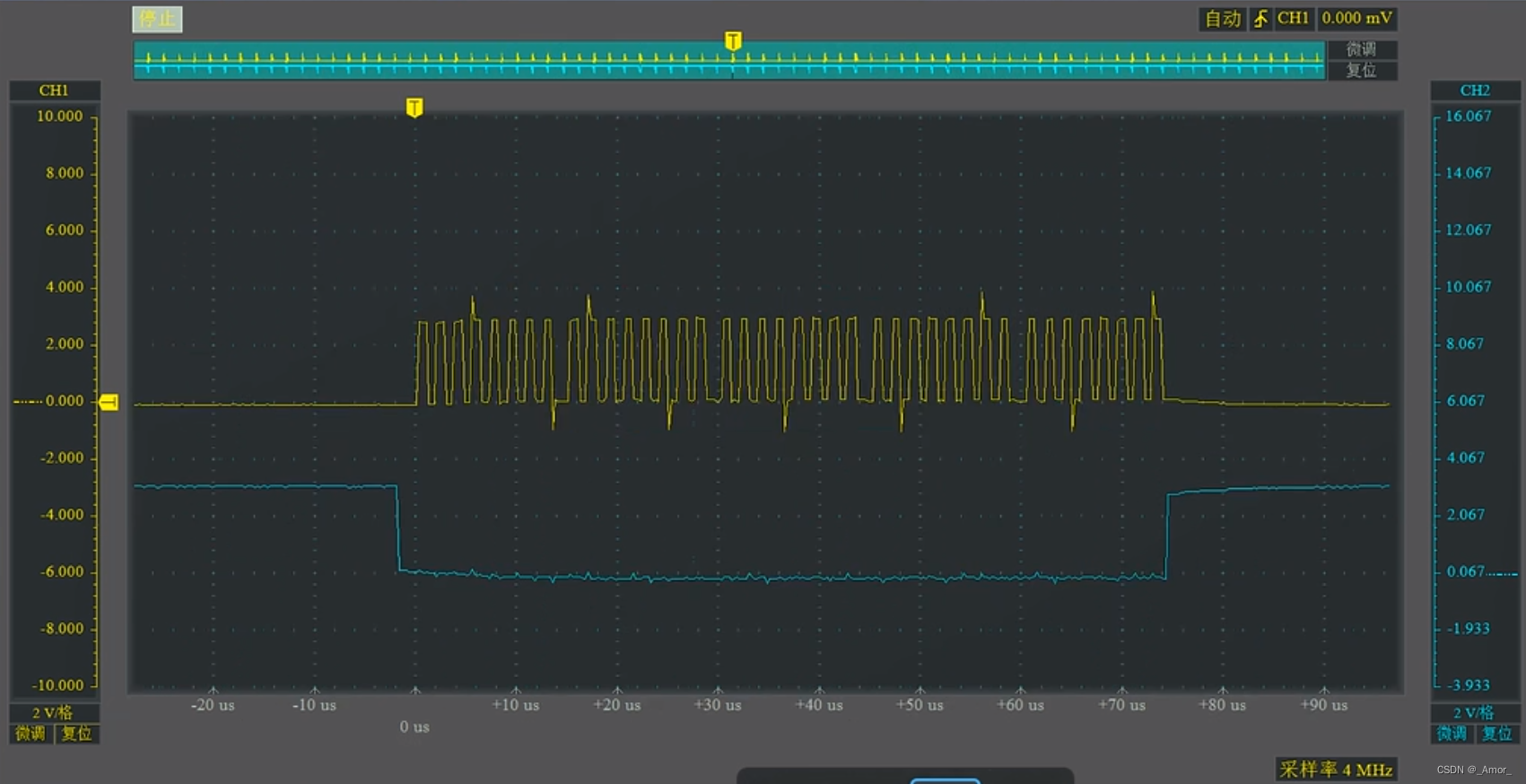
Task: Click 微调 beside the overview strip
Action: [1361, 49]
